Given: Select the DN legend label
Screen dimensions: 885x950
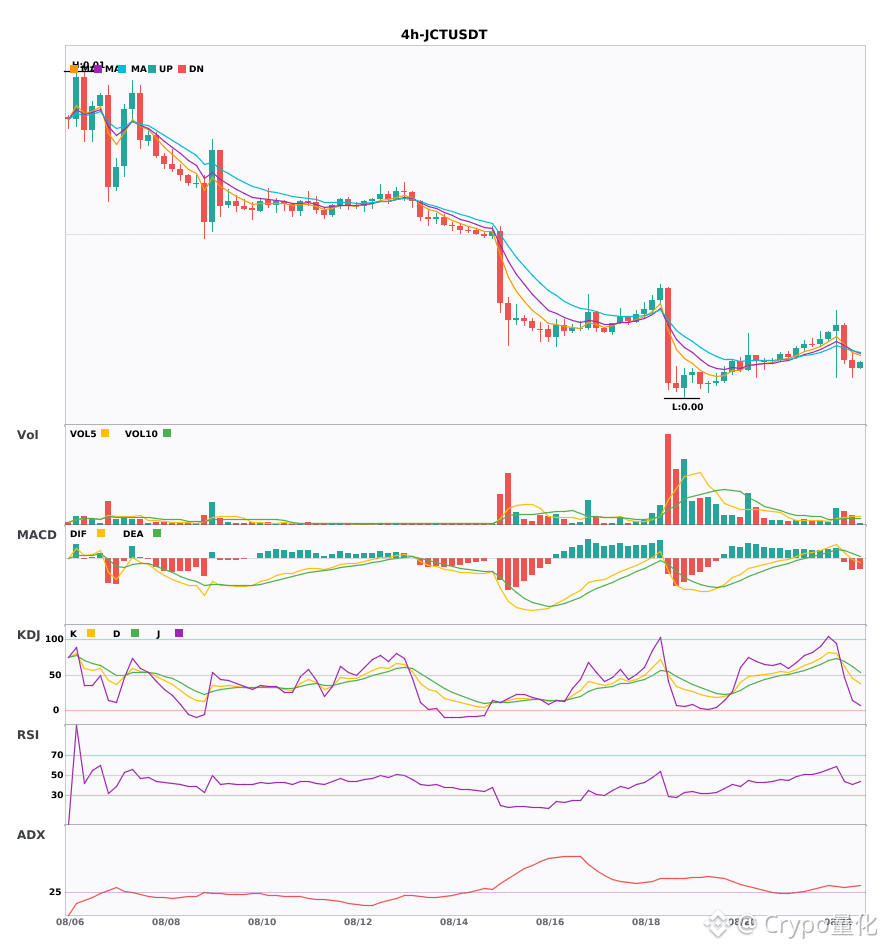Looking at the screenshot, I should pyautogui.click(x=196, y=69).
